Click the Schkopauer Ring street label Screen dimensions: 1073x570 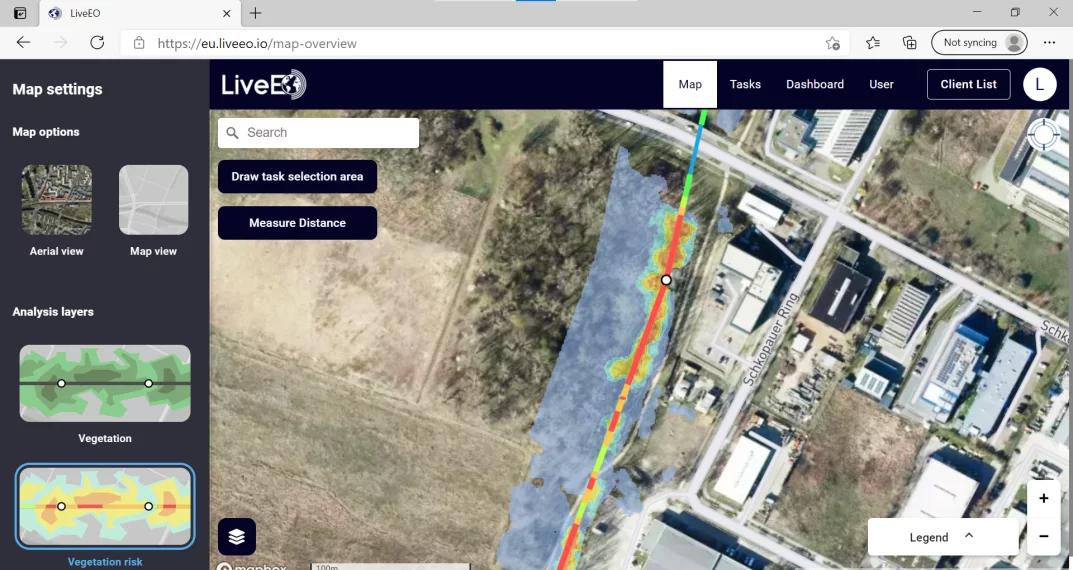(x=771, y=339)
